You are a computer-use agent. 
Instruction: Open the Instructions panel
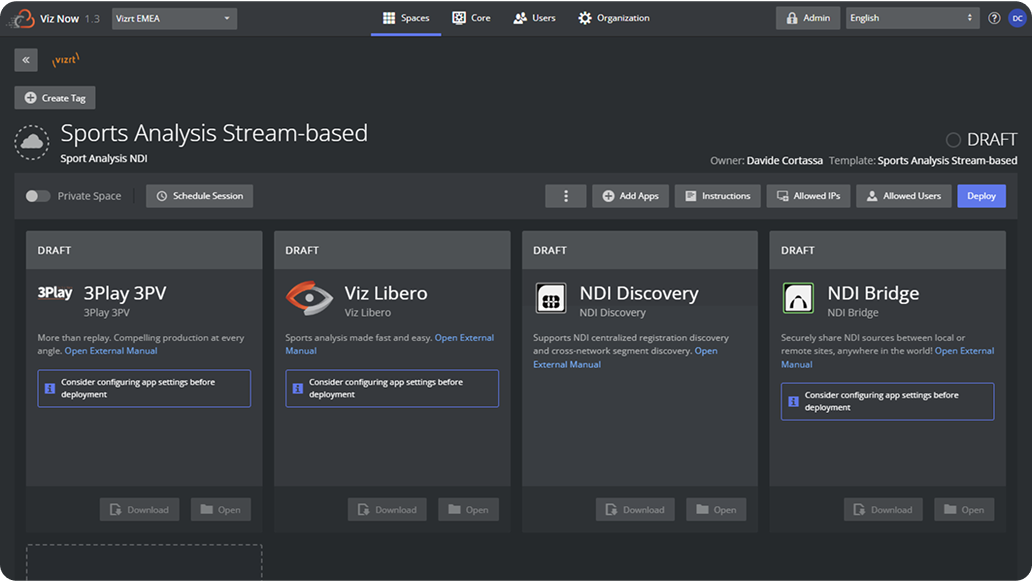pyautogui.click(x=717, y=196)
